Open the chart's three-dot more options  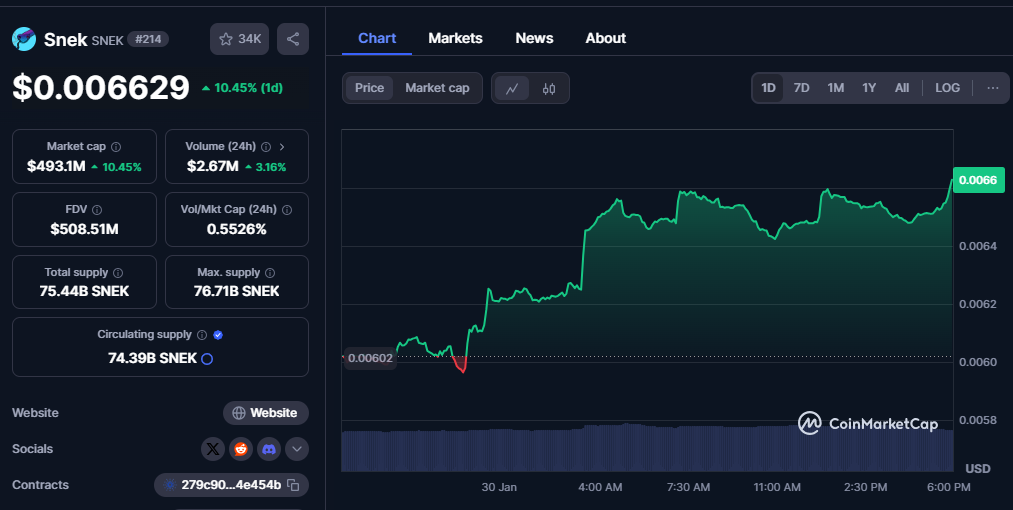(x=993, y=88)
